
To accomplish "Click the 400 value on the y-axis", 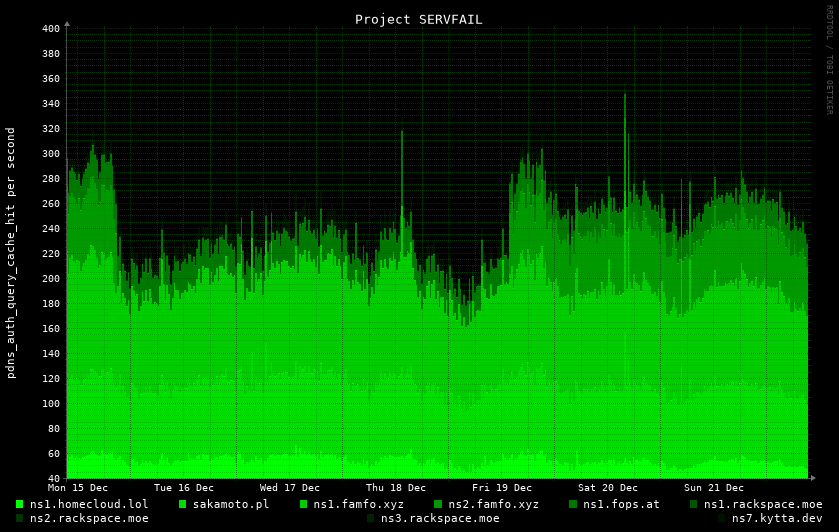I will [x=51, y=29].
